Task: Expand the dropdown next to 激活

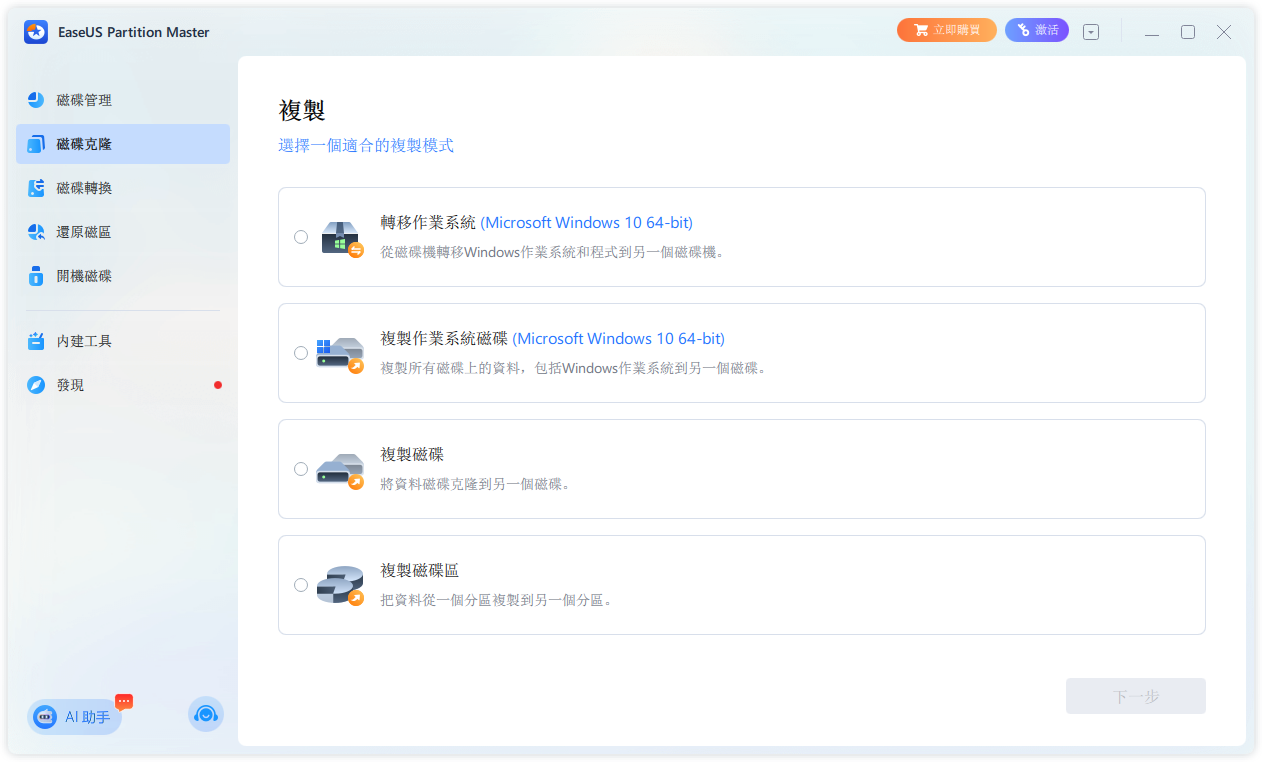Action: 1090,31
